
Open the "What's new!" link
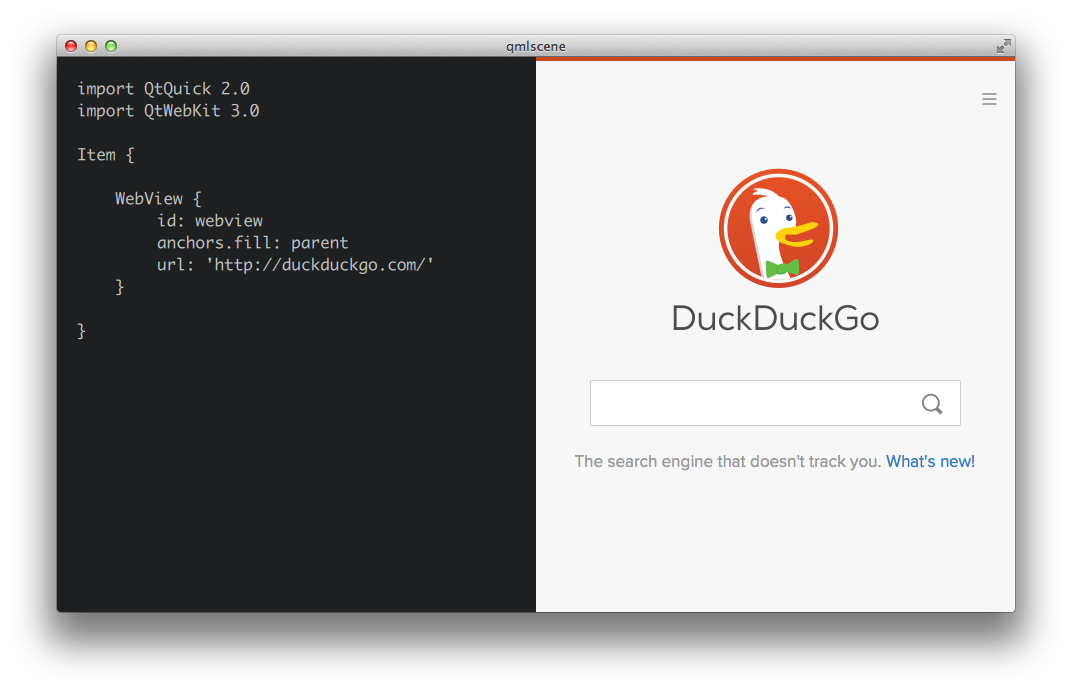point(930,461)
